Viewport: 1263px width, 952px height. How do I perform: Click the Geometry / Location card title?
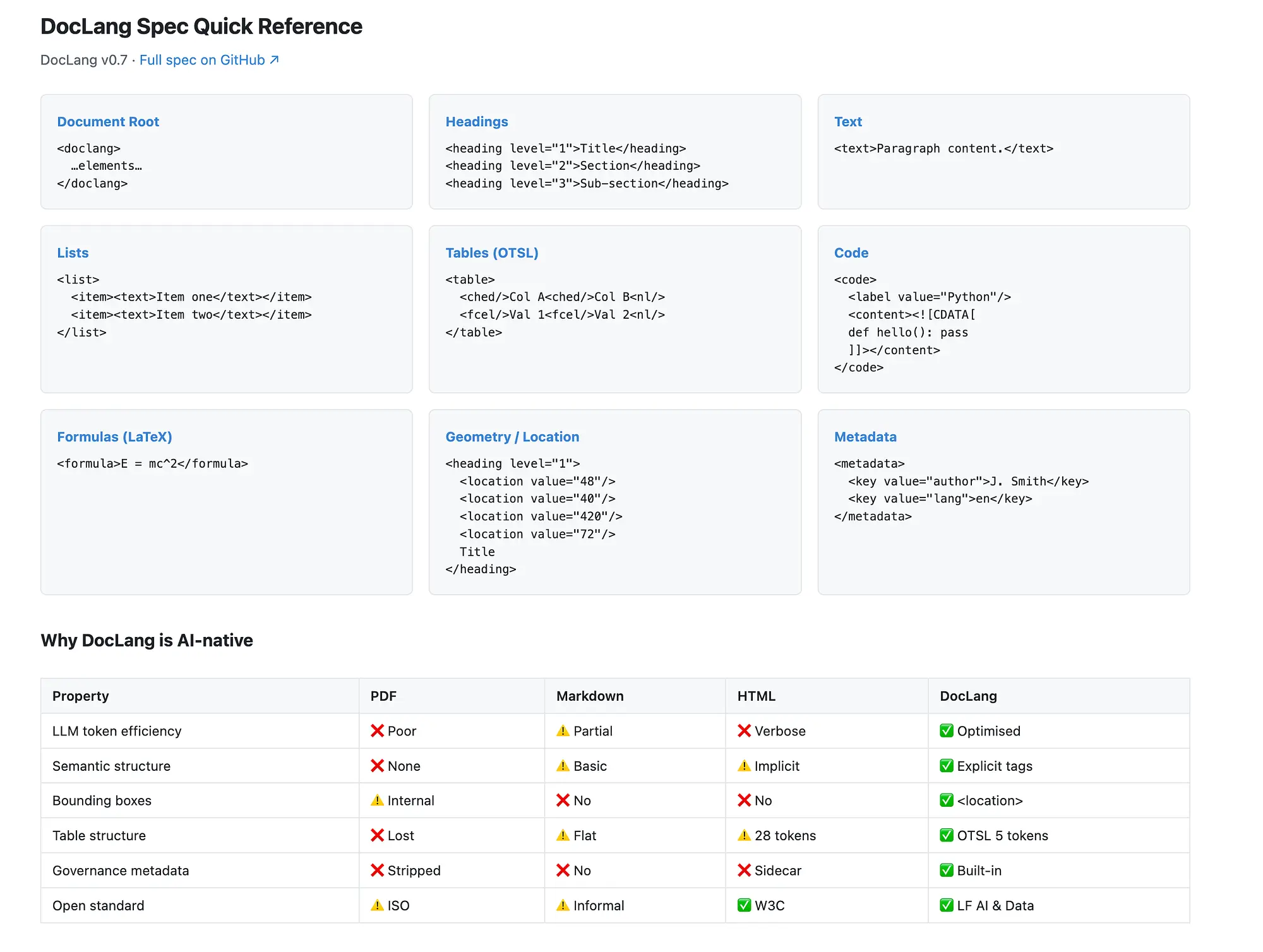pyautogui.click(x=512, y=437)
